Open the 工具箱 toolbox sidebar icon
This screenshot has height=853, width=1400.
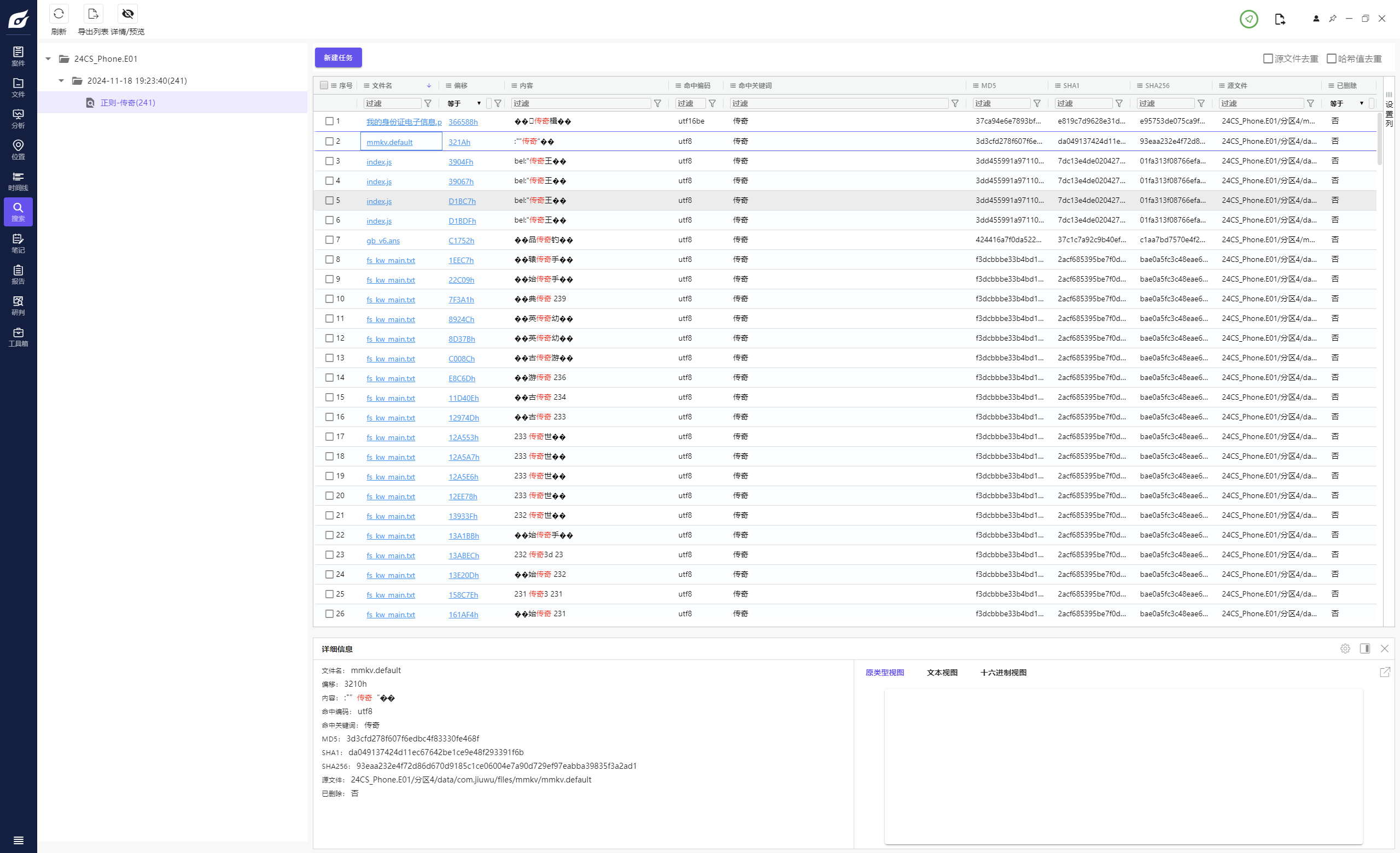18,337
